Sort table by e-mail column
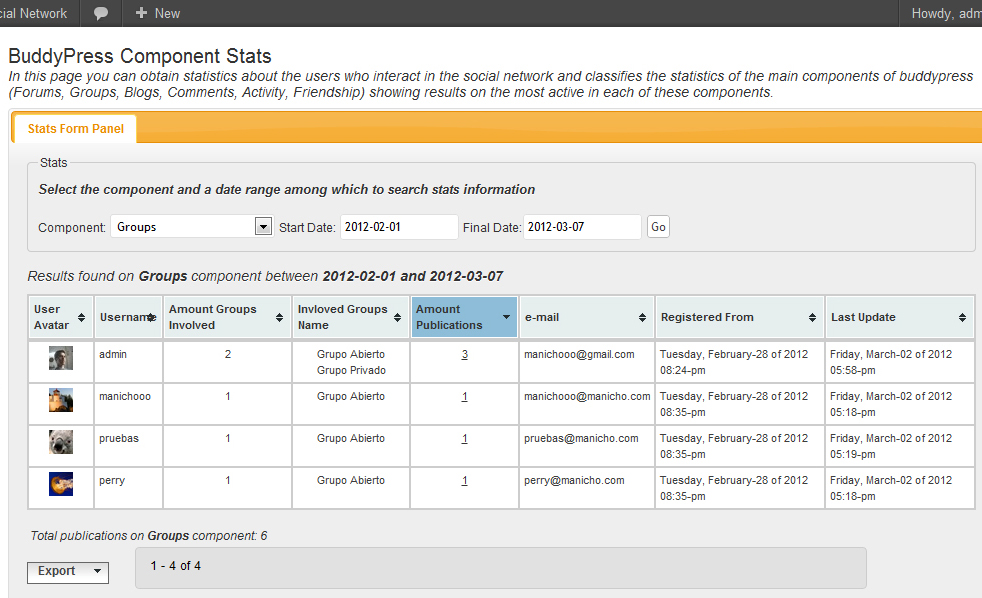The image size is (982, 598). tap(586, 317)
